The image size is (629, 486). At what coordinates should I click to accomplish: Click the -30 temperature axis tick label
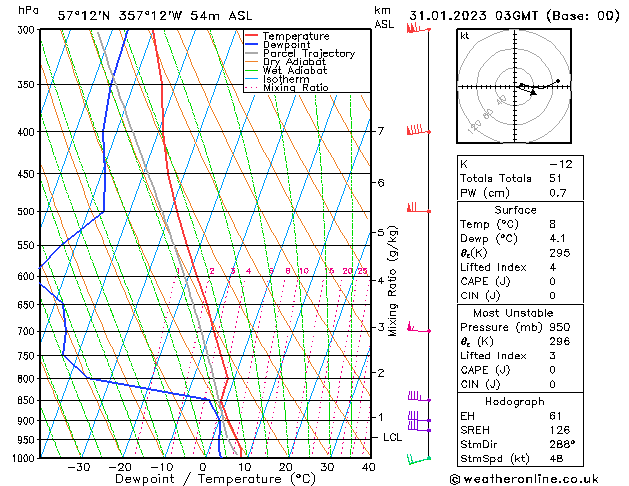click(x=79, y=467)
